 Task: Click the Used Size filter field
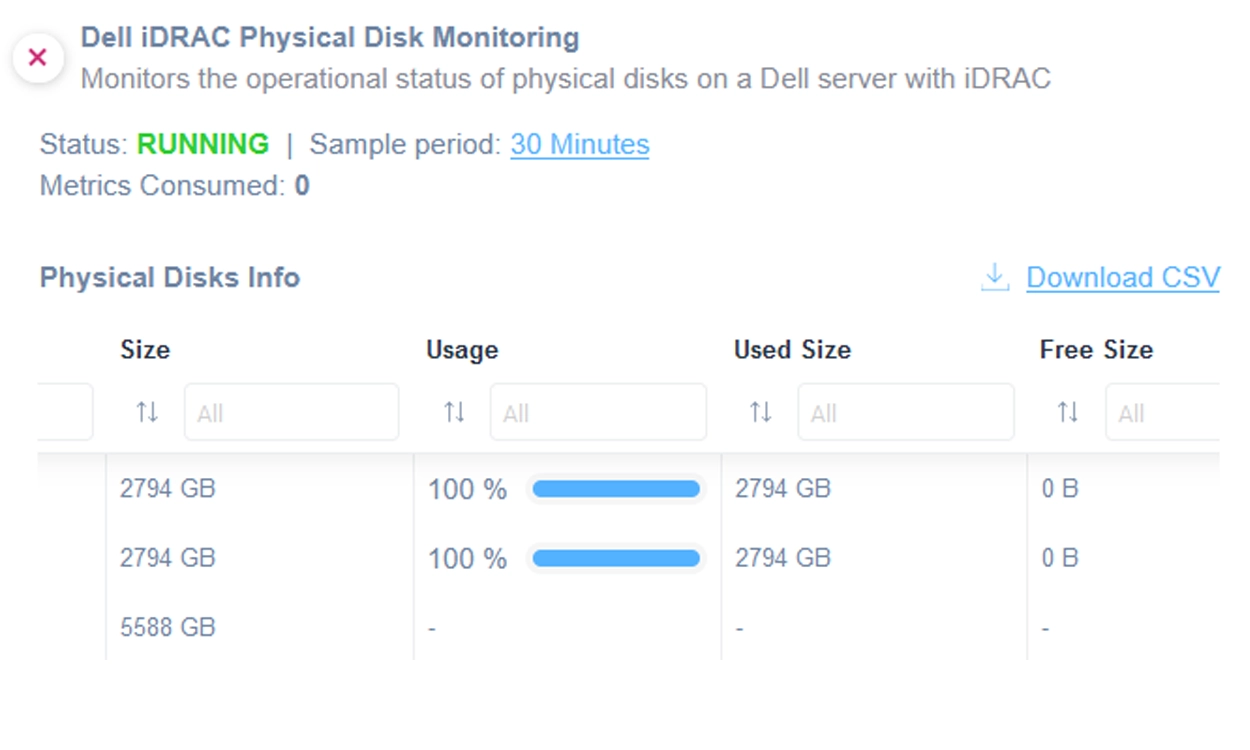(x=905, y=412)
